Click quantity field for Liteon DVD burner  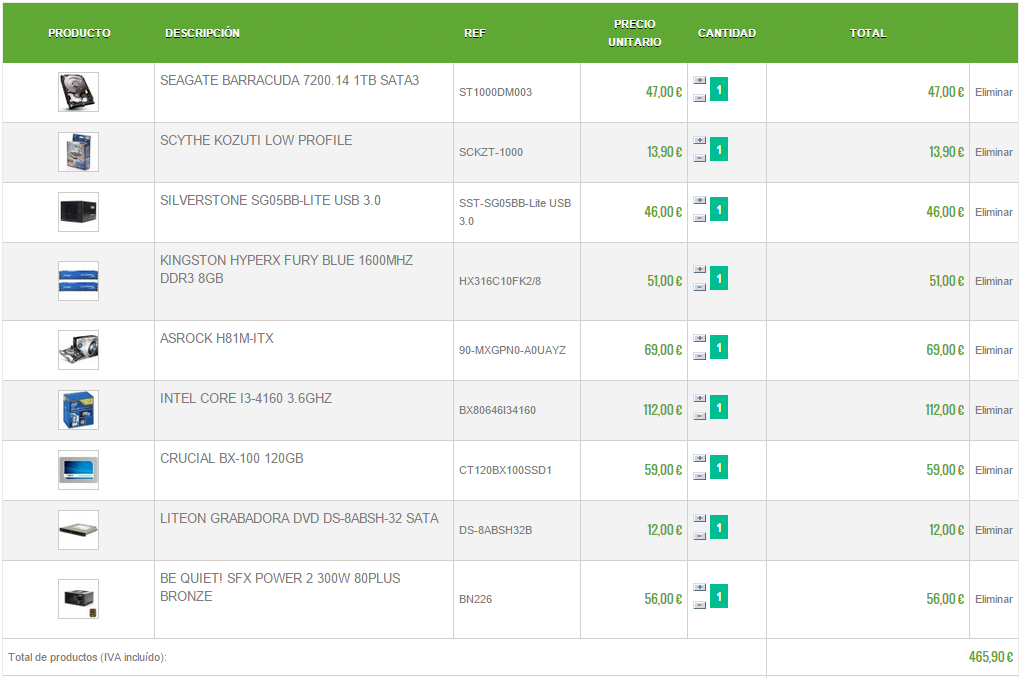coord(719,528)
